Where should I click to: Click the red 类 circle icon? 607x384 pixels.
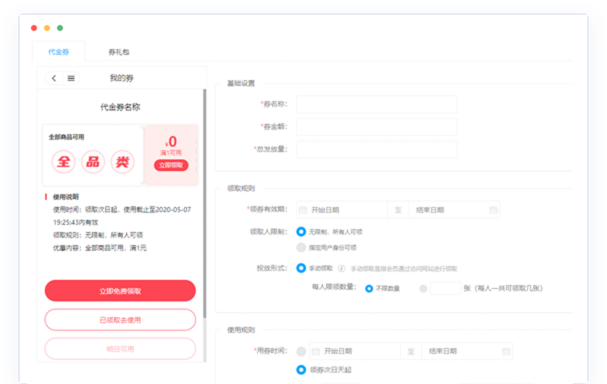(x=123, y=162)
